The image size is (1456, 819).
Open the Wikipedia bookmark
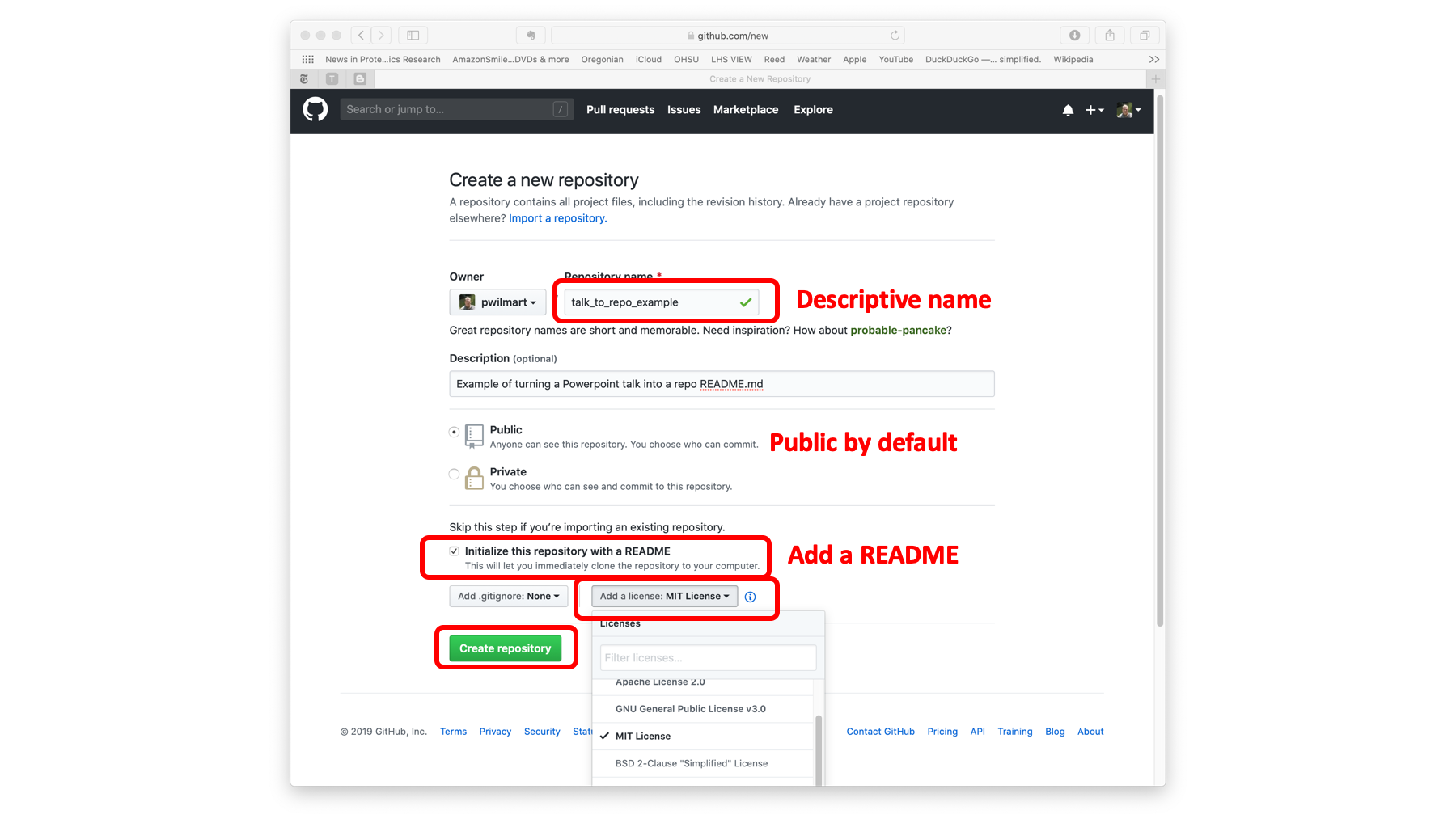click(x=1073, y=60)
